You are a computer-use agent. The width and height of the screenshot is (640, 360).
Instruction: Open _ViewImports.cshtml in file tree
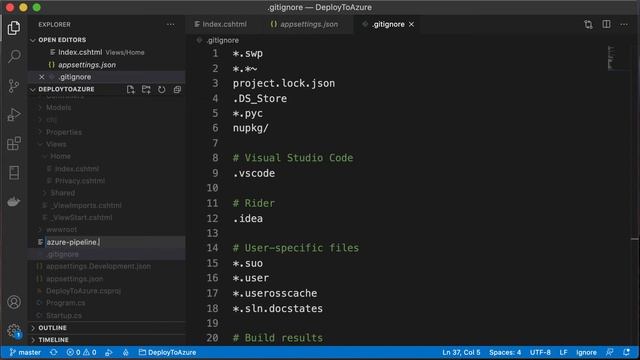pos(87,205)
